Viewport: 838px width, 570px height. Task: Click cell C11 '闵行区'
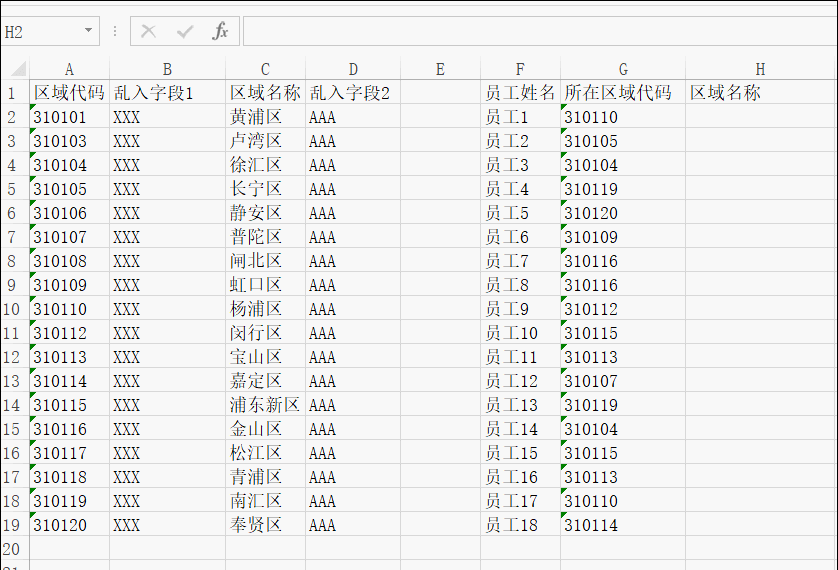[266, 333]
